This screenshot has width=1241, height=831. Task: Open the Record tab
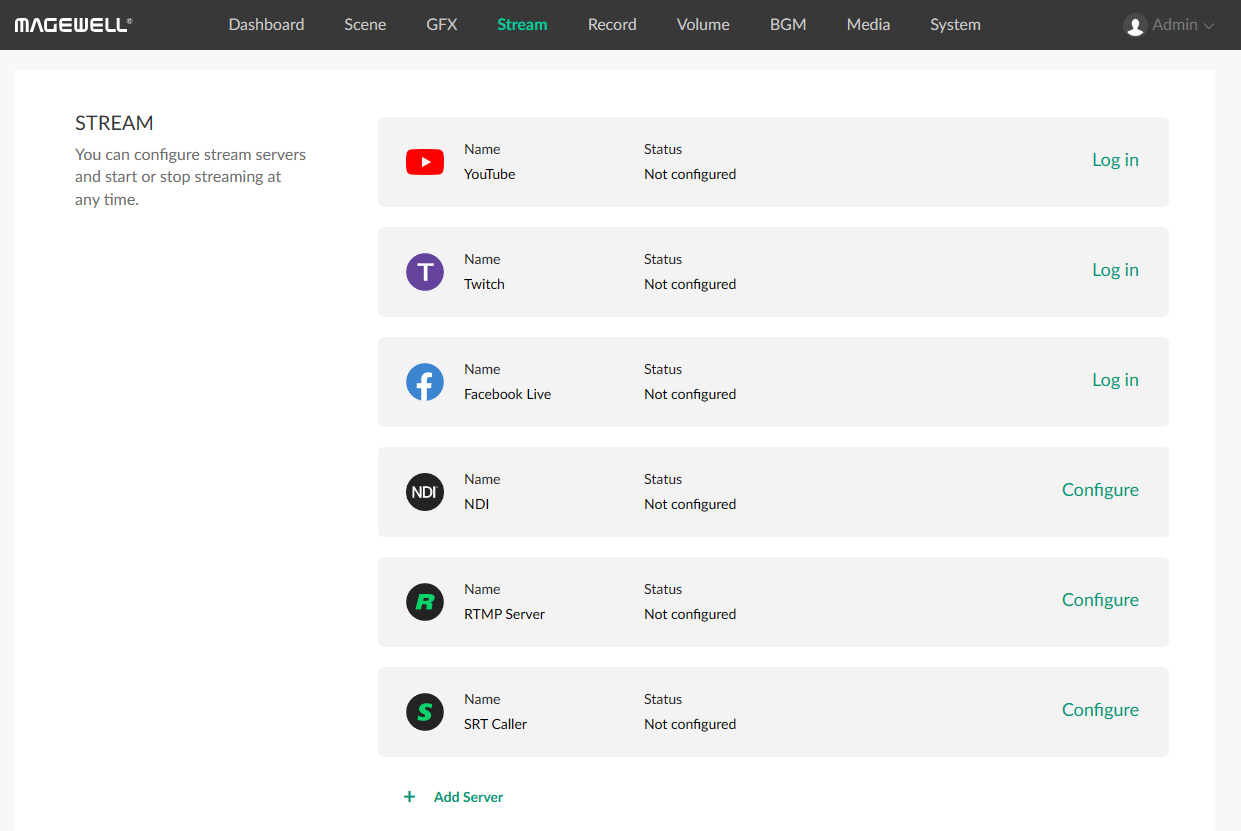(x=612, y=24)
